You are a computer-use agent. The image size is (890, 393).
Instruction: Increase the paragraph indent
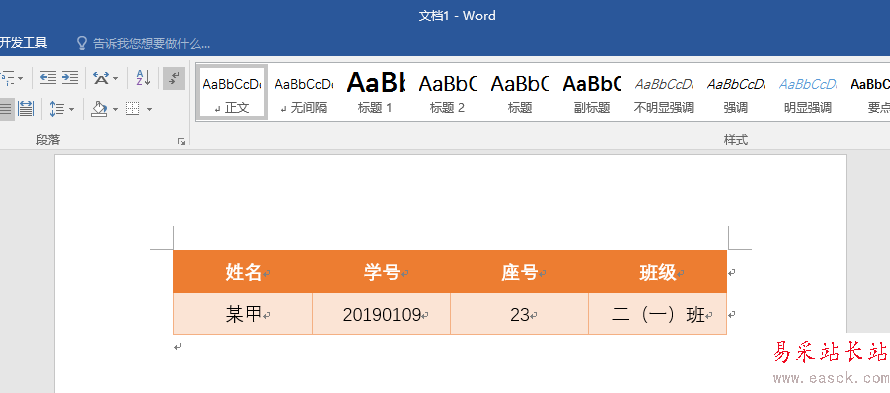[70, 78]
